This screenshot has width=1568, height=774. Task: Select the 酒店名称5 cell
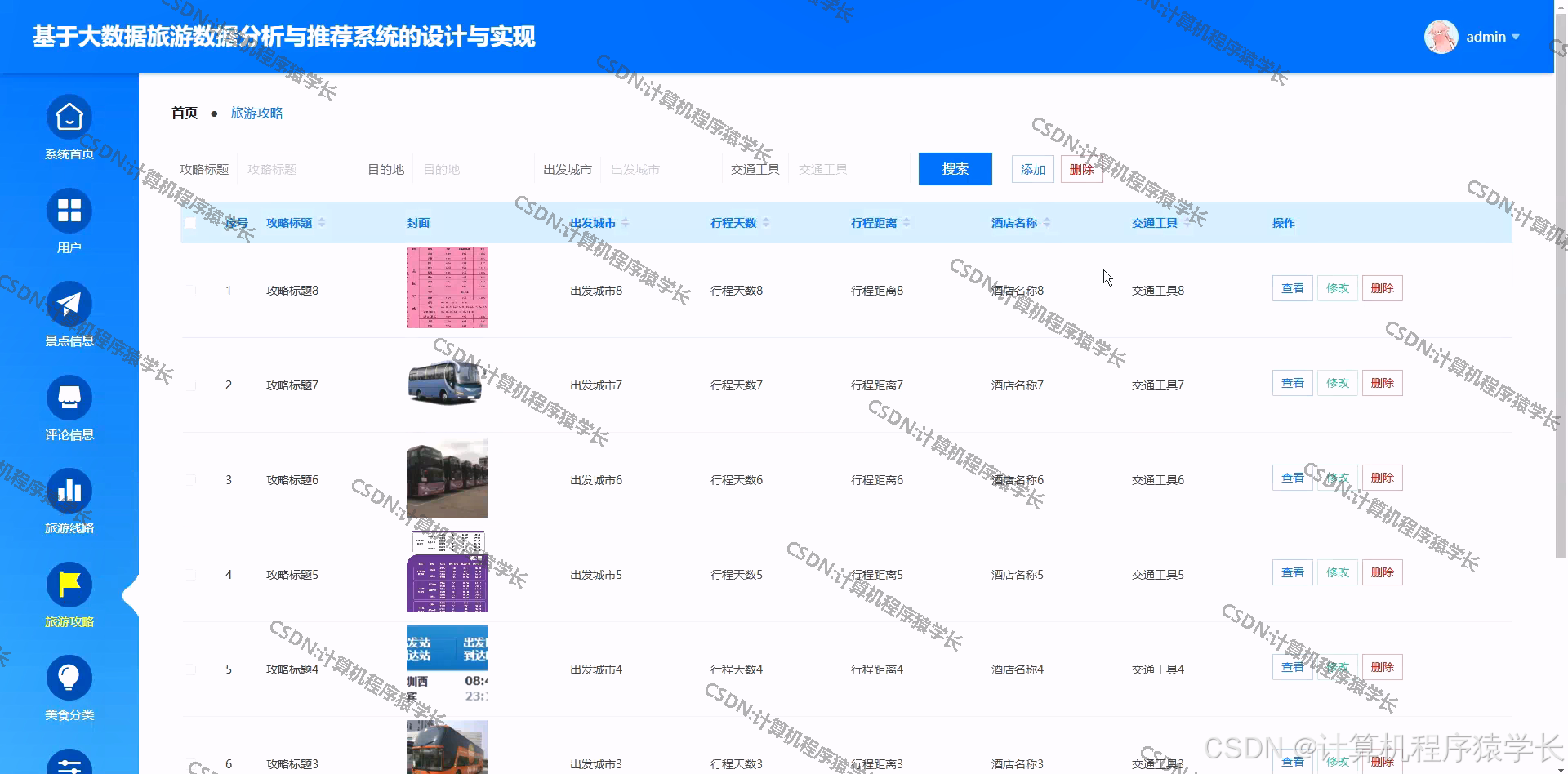(x=1018, y=575)
